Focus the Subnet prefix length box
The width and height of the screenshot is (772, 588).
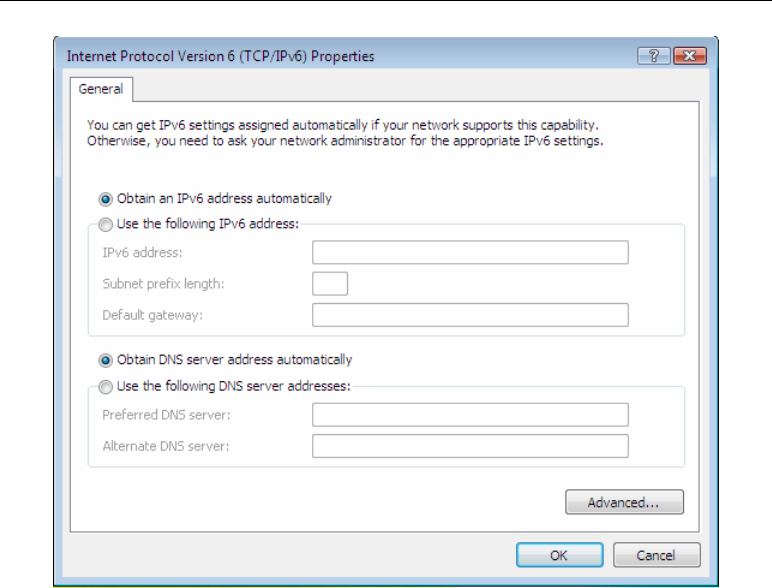pyautogui.click(x=330, y=284)
